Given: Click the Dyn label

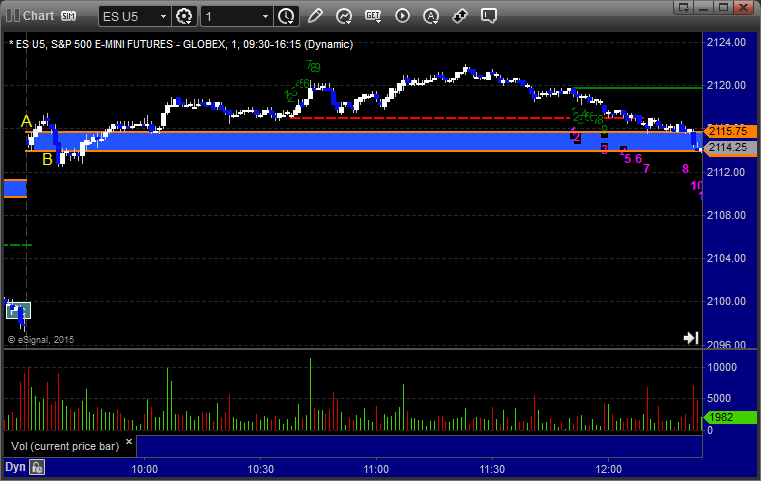Looking at the screenshot, I should [x=15, y=467].
